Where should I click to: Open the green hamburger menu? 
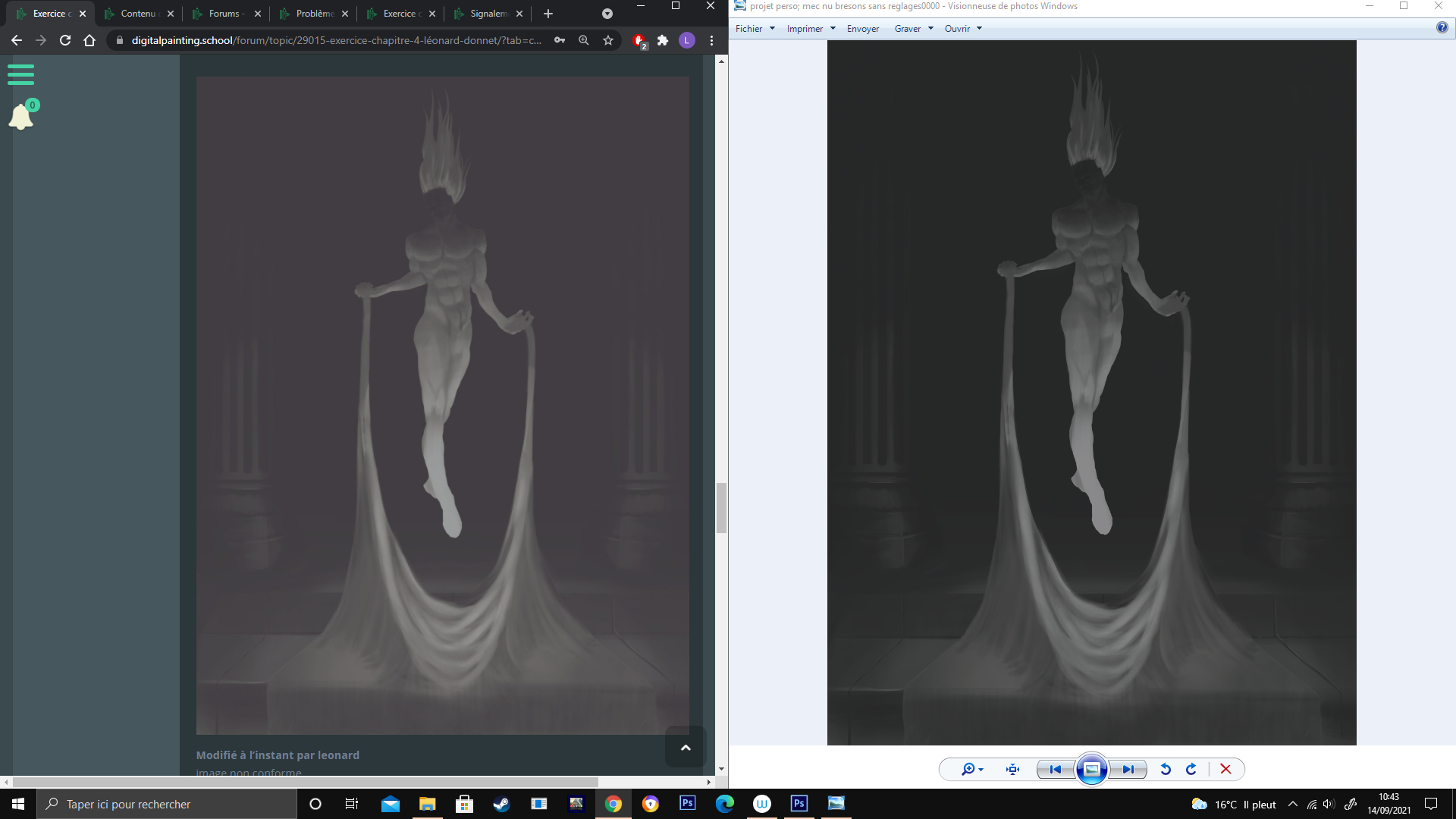(x=20, y=74)
